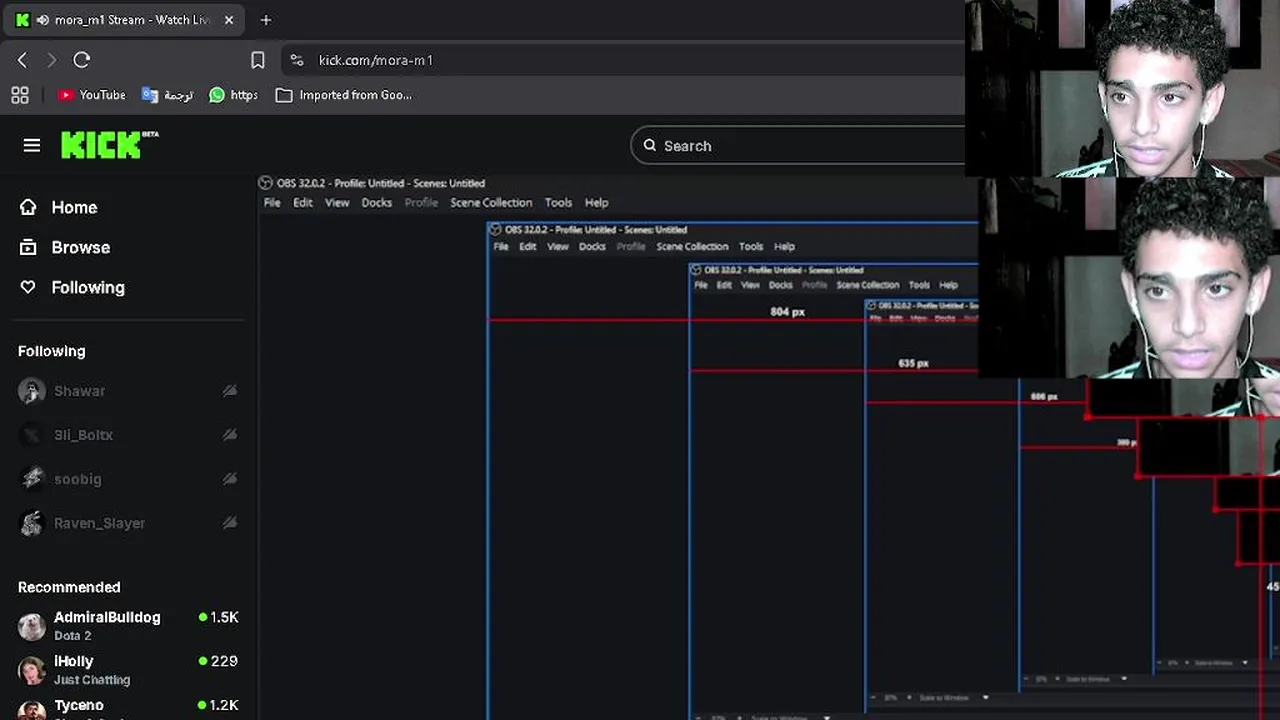Open soobig's avatar icon

(32, 479)
